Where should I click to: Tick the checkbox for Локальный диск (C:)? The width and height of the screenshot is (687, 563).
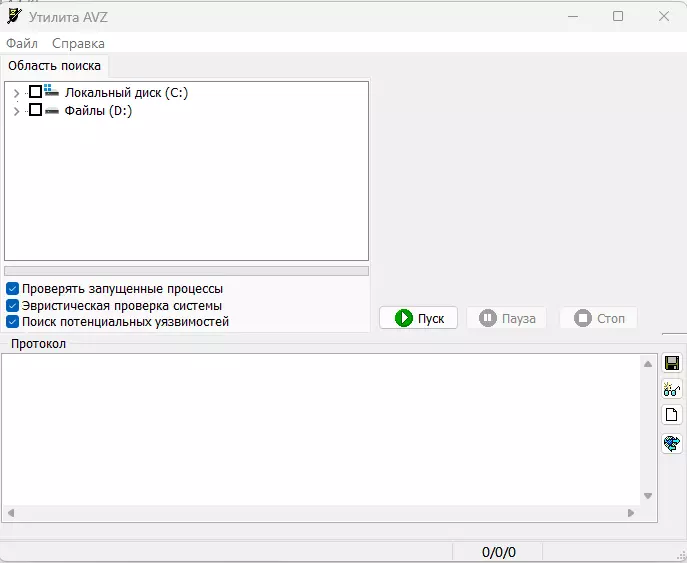pos(35,92)
